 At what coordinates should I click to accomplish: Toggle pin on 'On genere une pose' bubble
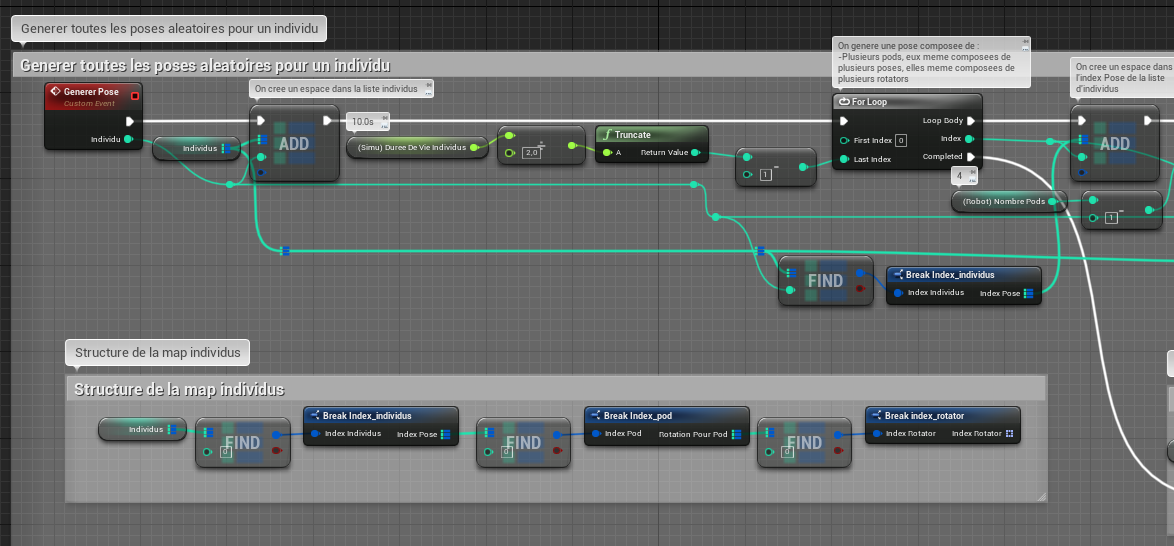point(1024,41)
